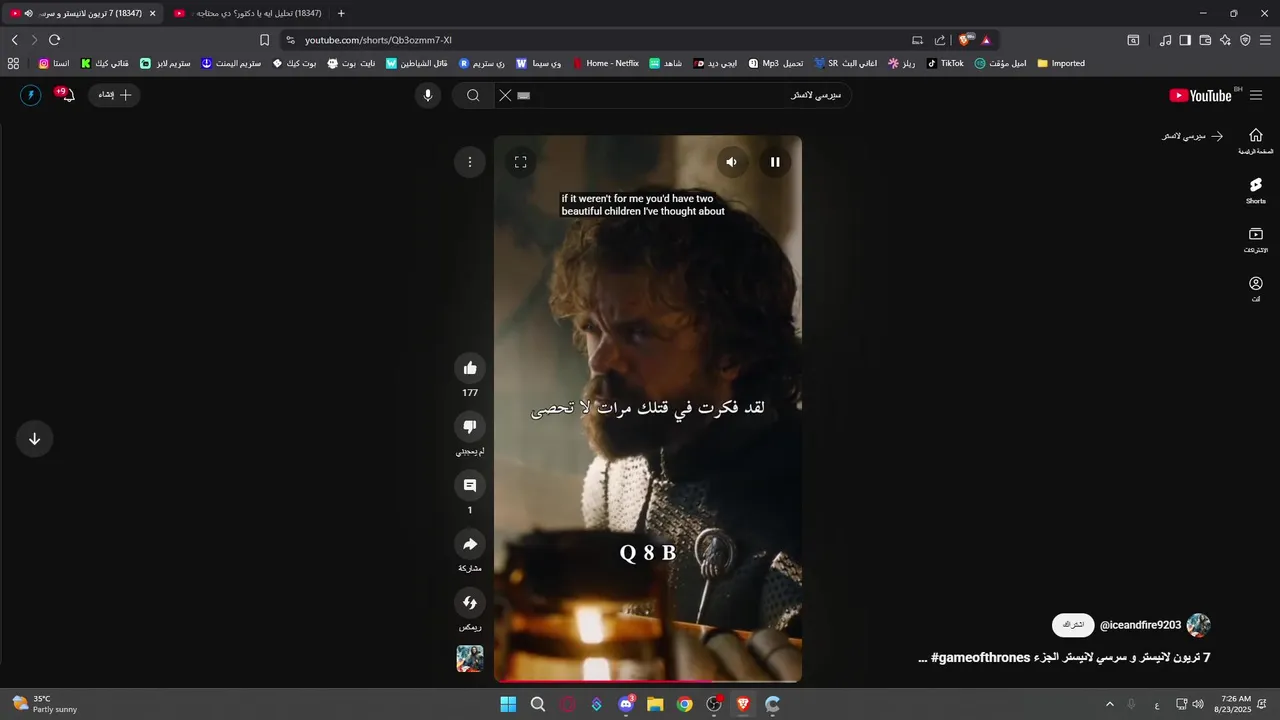Start voice search with microphone
This screenshot has height=720, width=1280.
(428, 95)
